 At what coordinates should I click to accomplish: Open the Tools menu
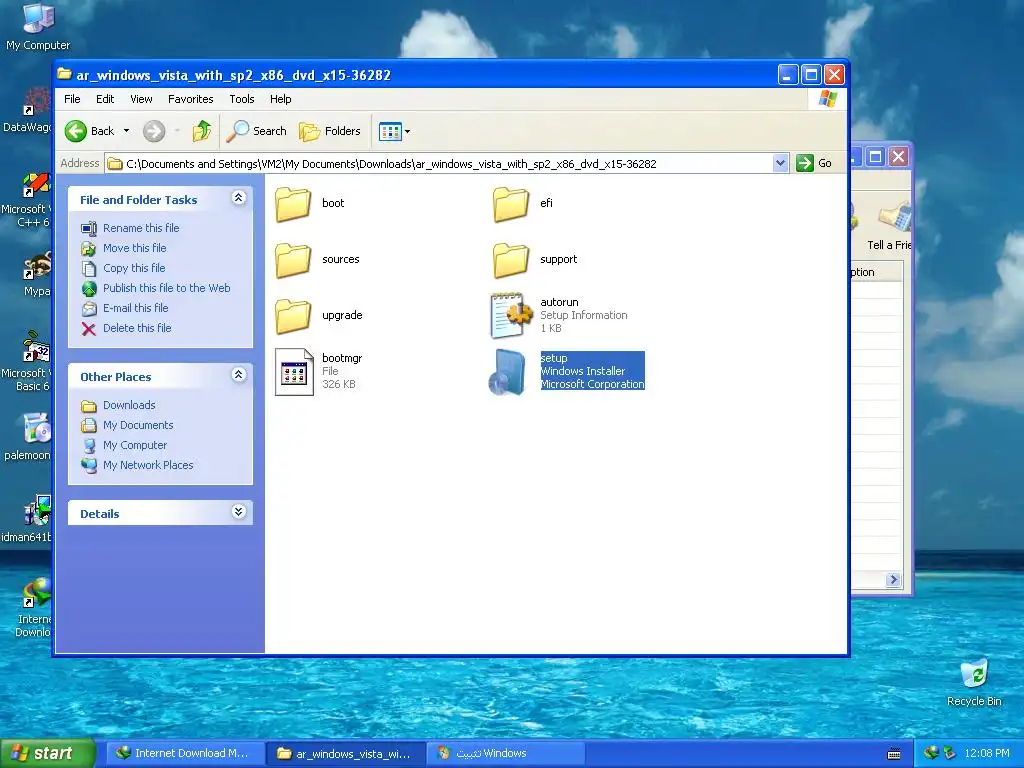(242, 99)
